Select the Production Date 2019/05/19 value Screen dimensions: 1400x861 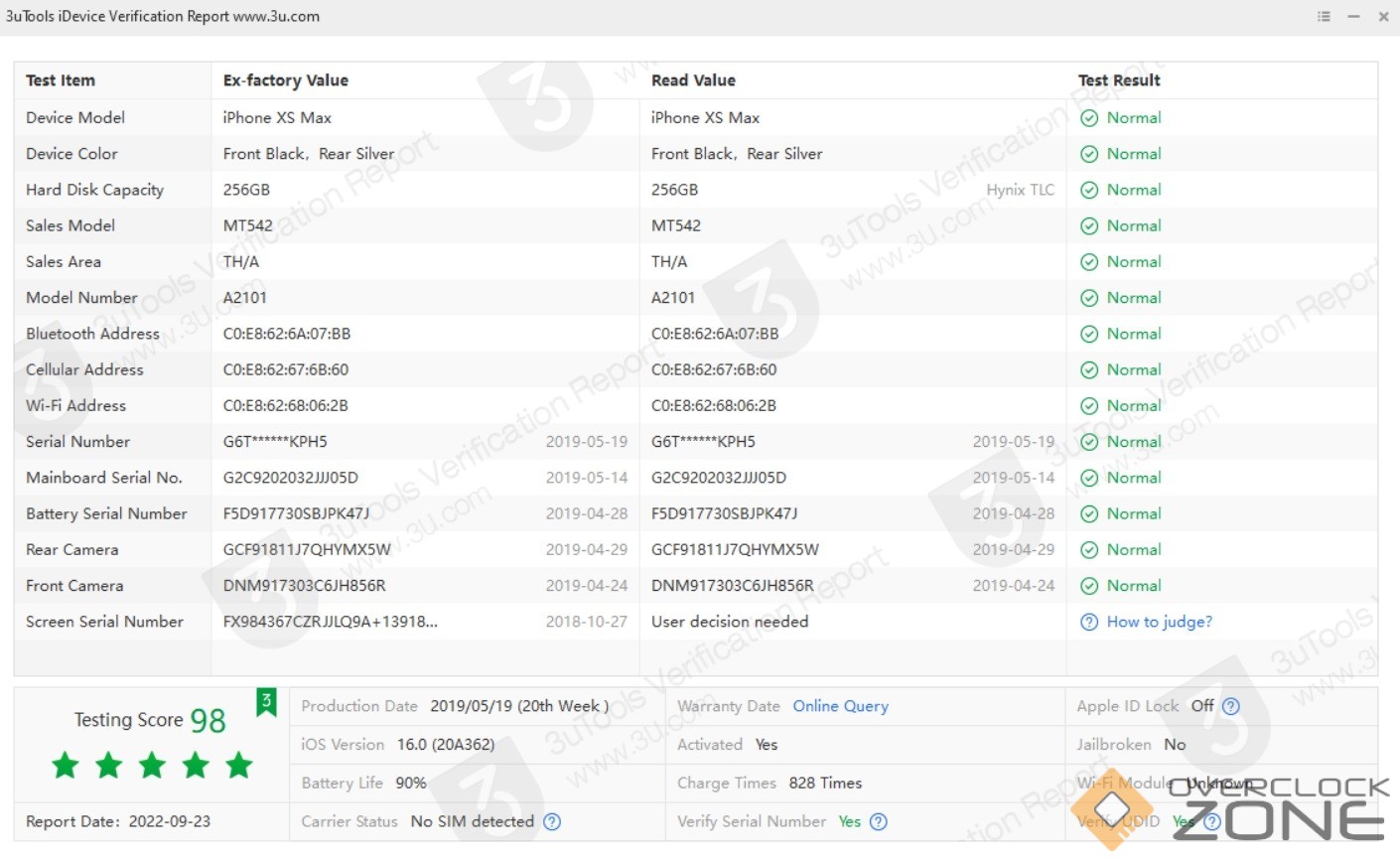coord(519,706)
